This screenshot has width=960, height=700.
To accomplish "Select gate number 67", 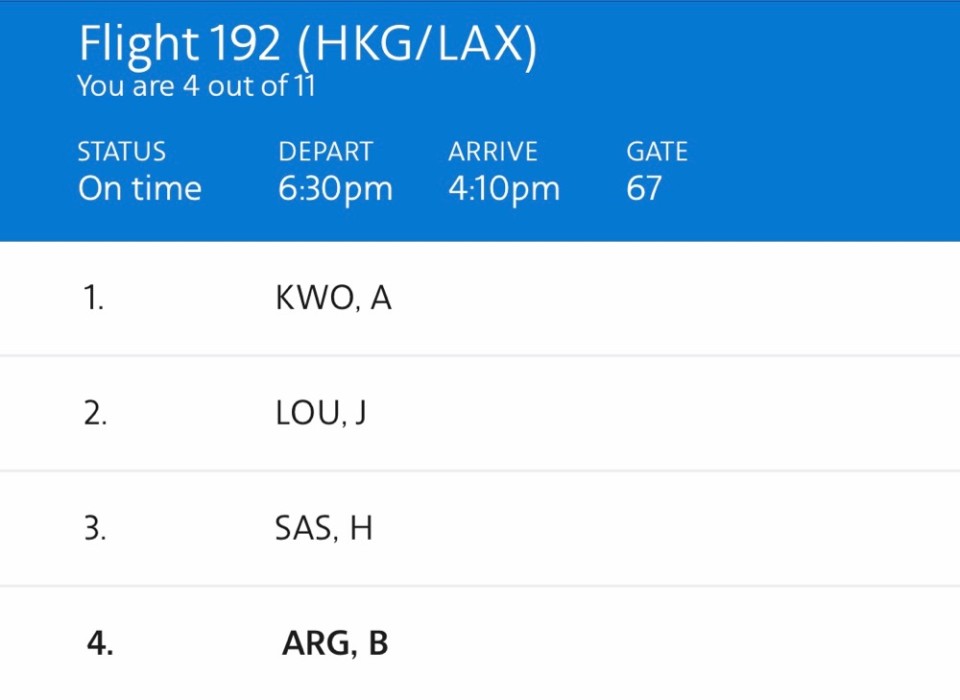I will [x=644, y=189].
